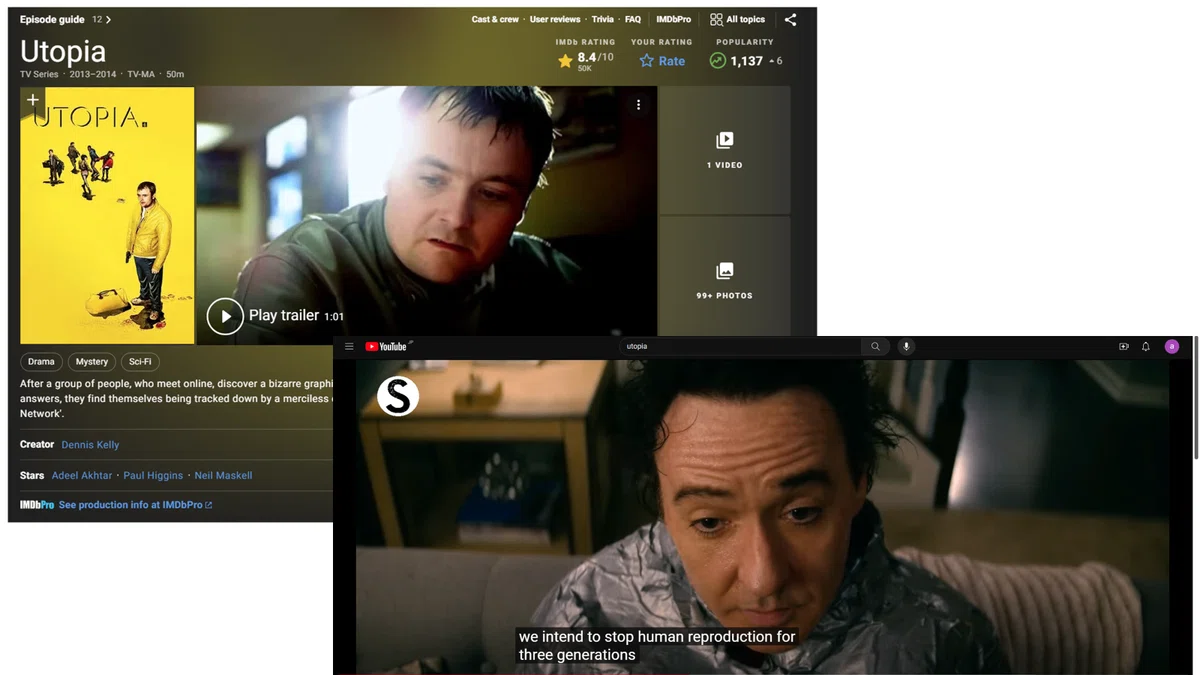The image size is (1200, 675).
Task: Open the purple account avatar in YouTube
Action: pyautogui.click(x=1172, y=347)
